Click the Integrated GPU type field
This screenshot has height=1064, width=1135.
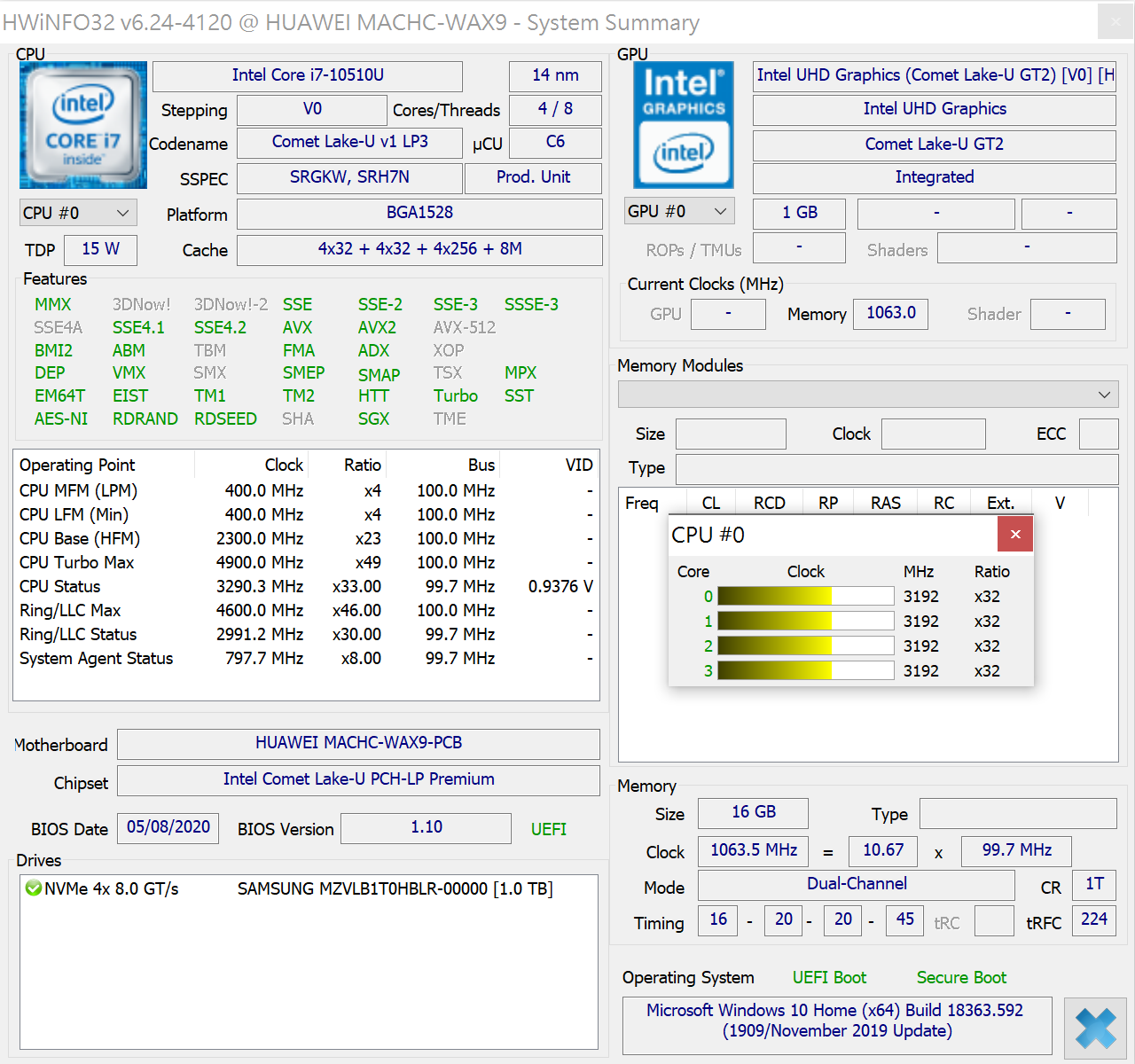click(x=935, y=178)
